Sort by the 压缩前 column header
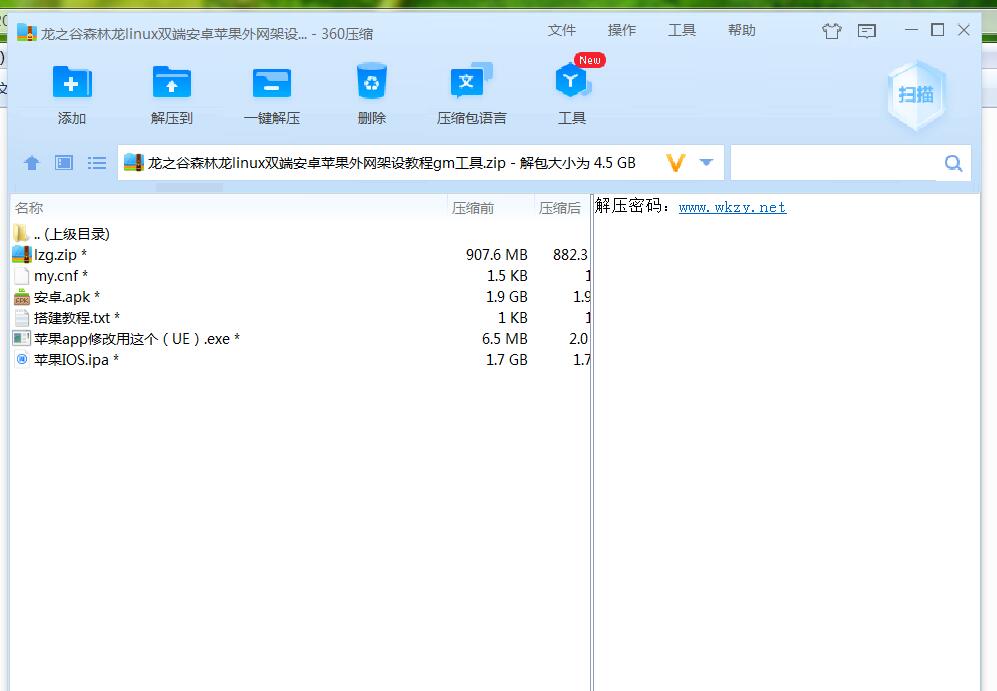This screenshot has height=691, width=997. pyautogui.click(x=473, y=208)
